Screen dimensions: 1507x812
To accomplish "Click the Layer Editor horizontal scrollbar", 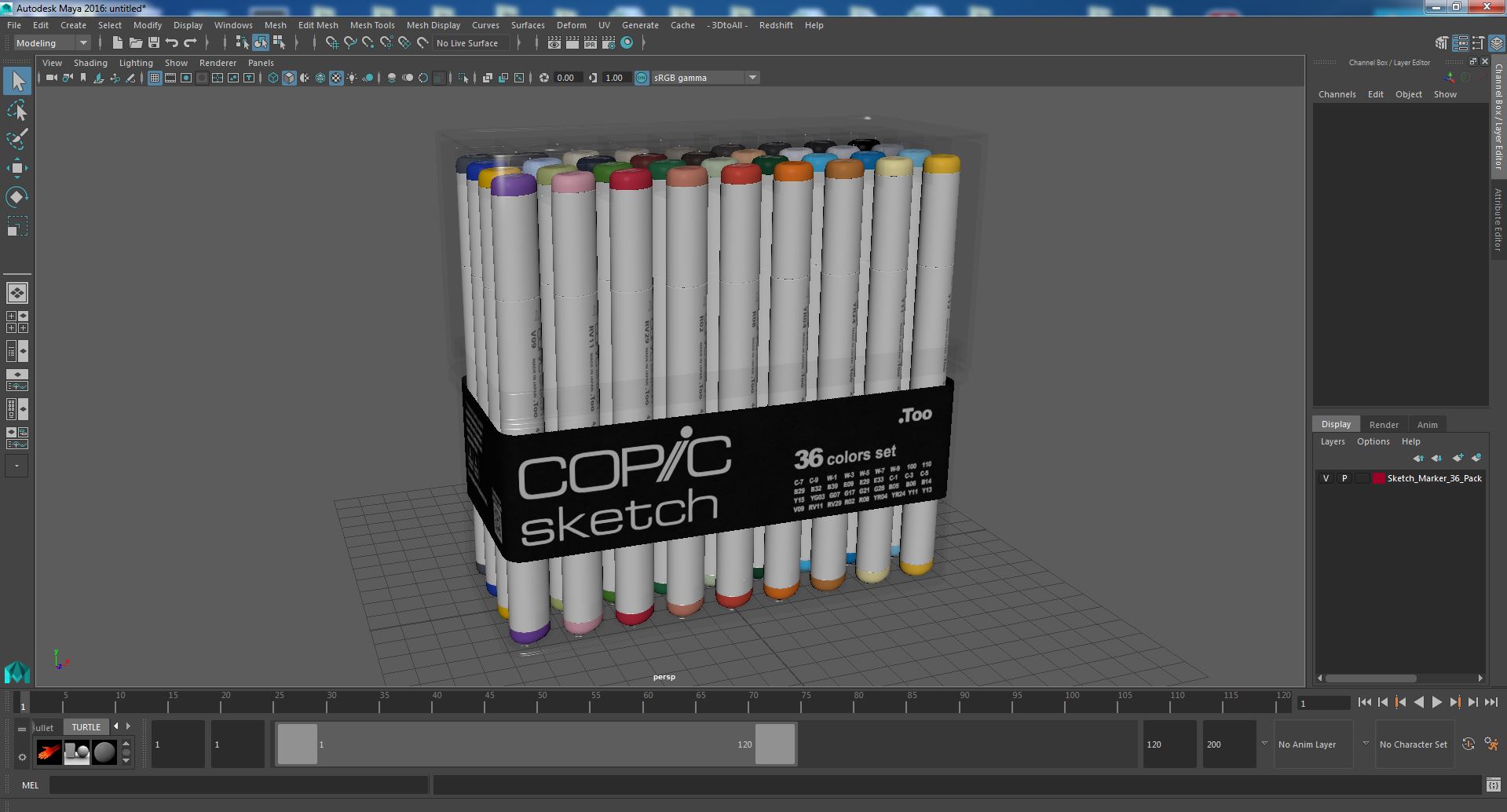I will pos(1371,678).
